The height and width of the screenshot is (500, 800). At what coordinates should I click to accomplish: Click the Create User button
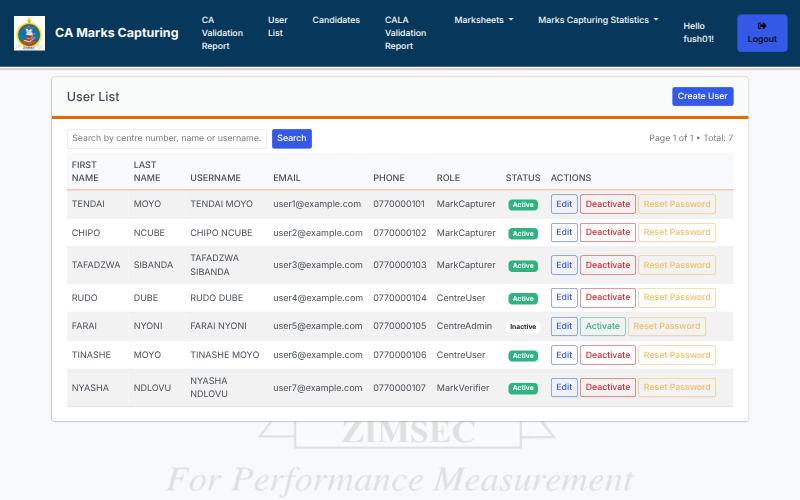tap(702, 96)
